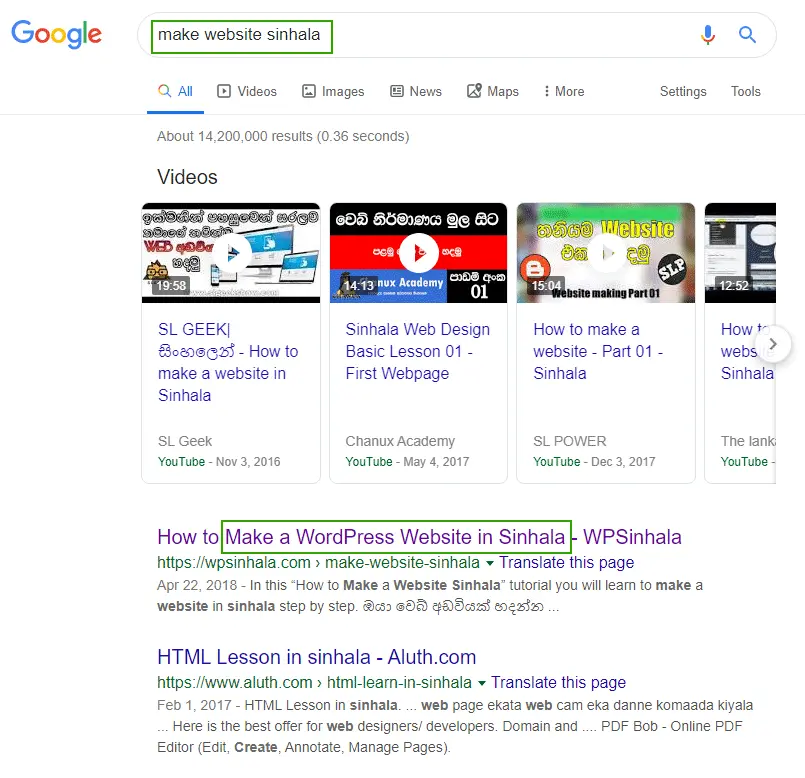The width and height of the screenshot is (805, 778).
Task: Open the WPSinhala WordPress Website result
Action: tap(419, 537)
